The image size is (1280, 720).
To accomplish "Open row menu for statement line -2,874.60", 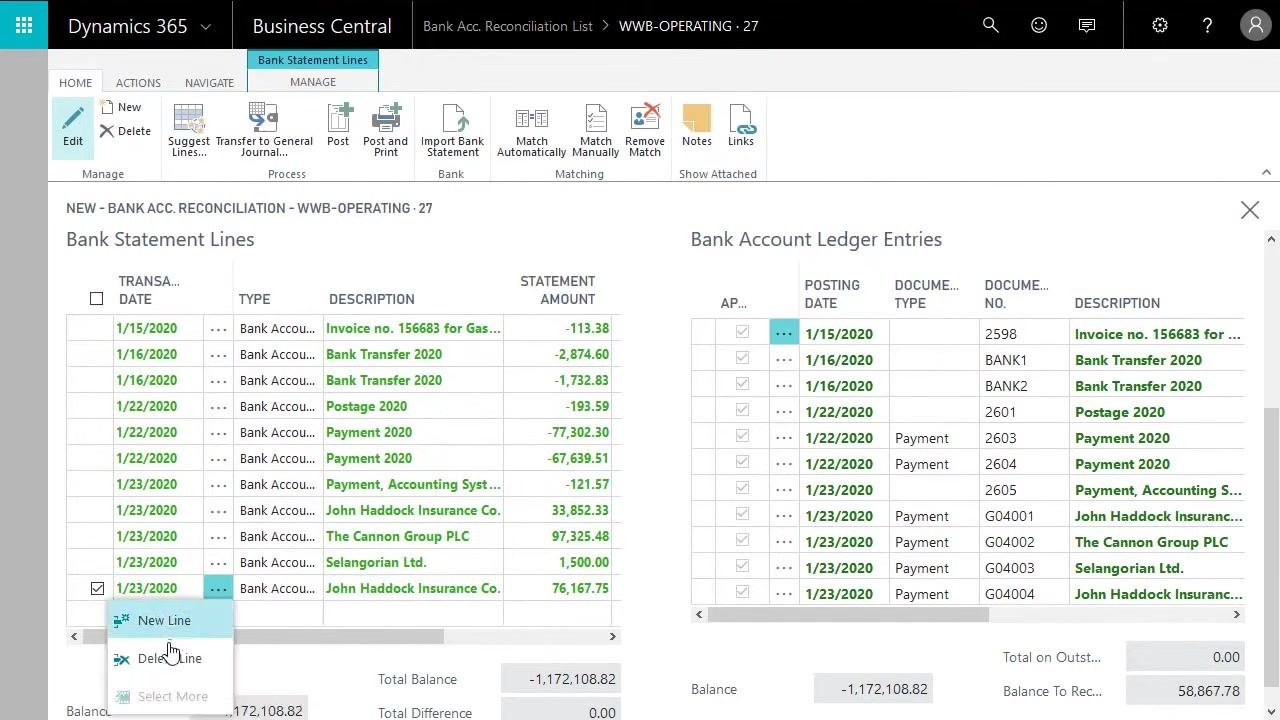I will [x=218, y=354].
